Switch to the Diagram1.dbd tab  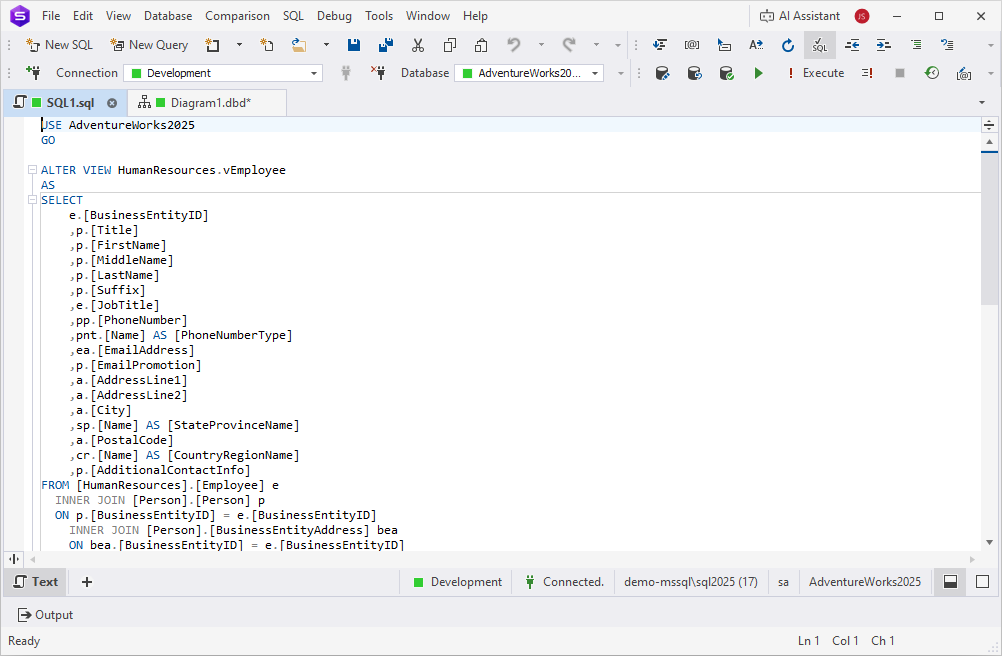[206, 103]
